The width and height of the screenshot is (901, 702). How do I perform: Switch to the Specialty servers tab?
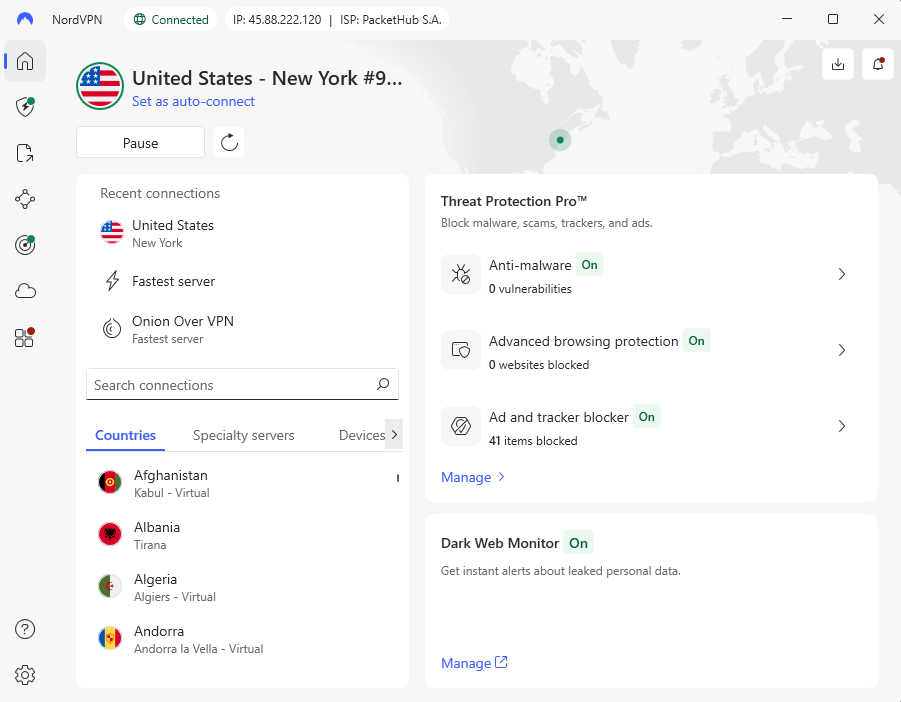(x=243, y=435)
